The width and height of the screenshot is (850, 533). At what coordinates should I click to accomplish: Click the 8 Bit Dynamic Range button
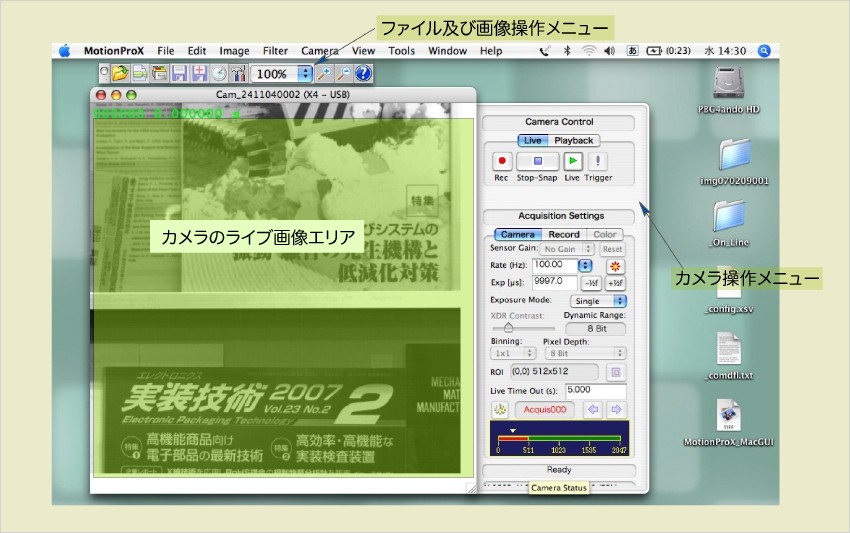[596, 329]
